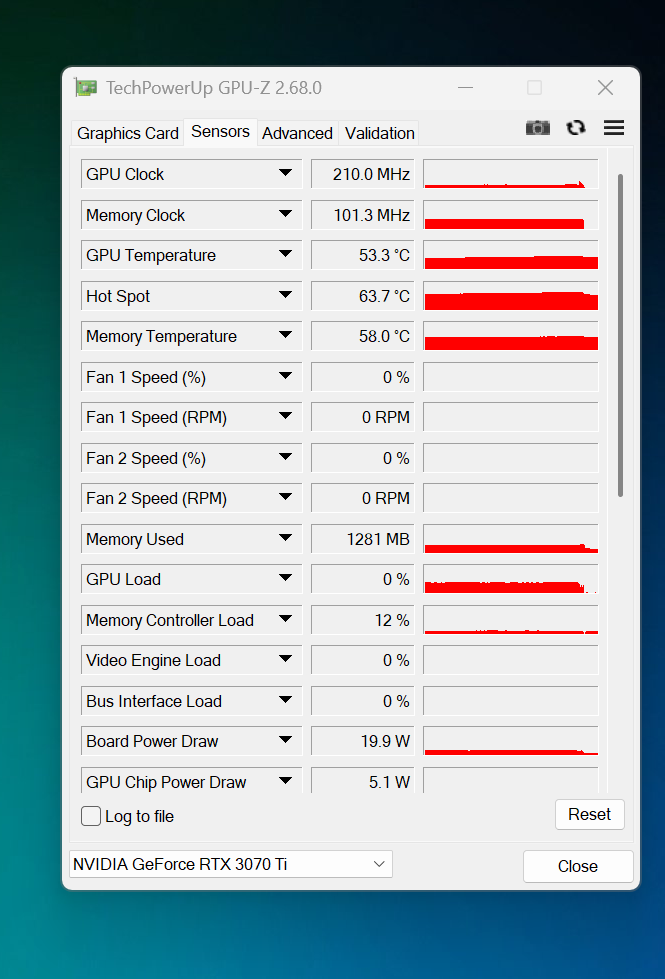
Task: Click the GPU Load value field
Action: pyautogui.click(x=362, y=580)
